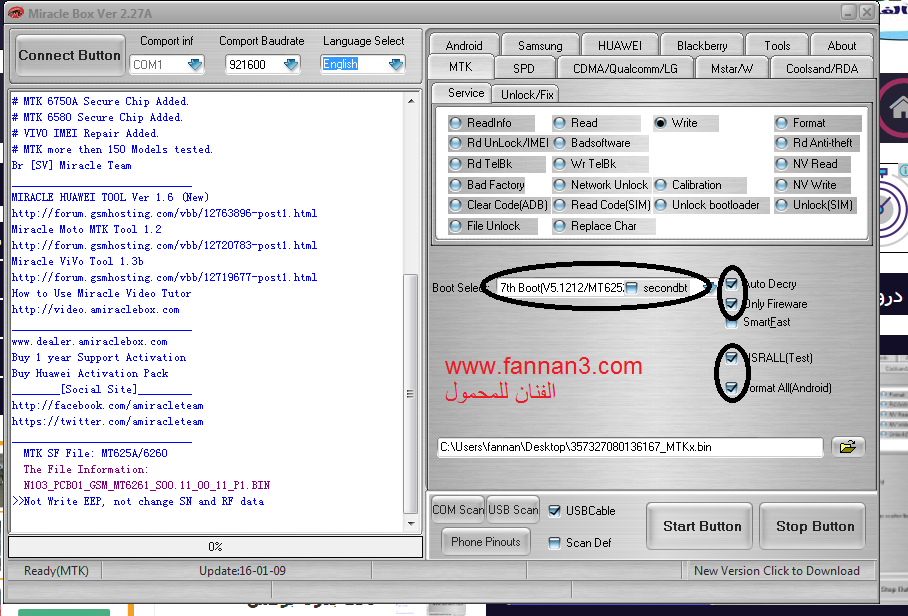Toggle the USRALL(Test) checkbox
This screenshot has width=908, height=616.
(x=731, y=357)
